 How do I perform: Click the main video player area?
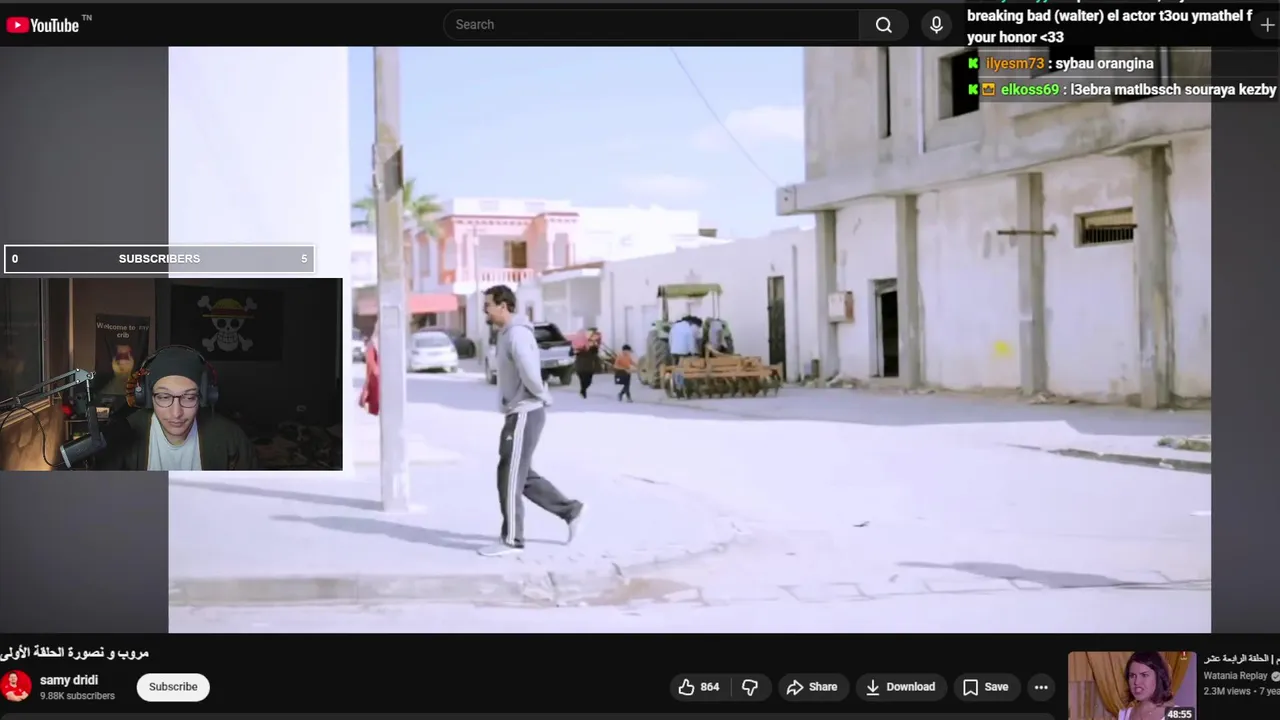(689, 340)
